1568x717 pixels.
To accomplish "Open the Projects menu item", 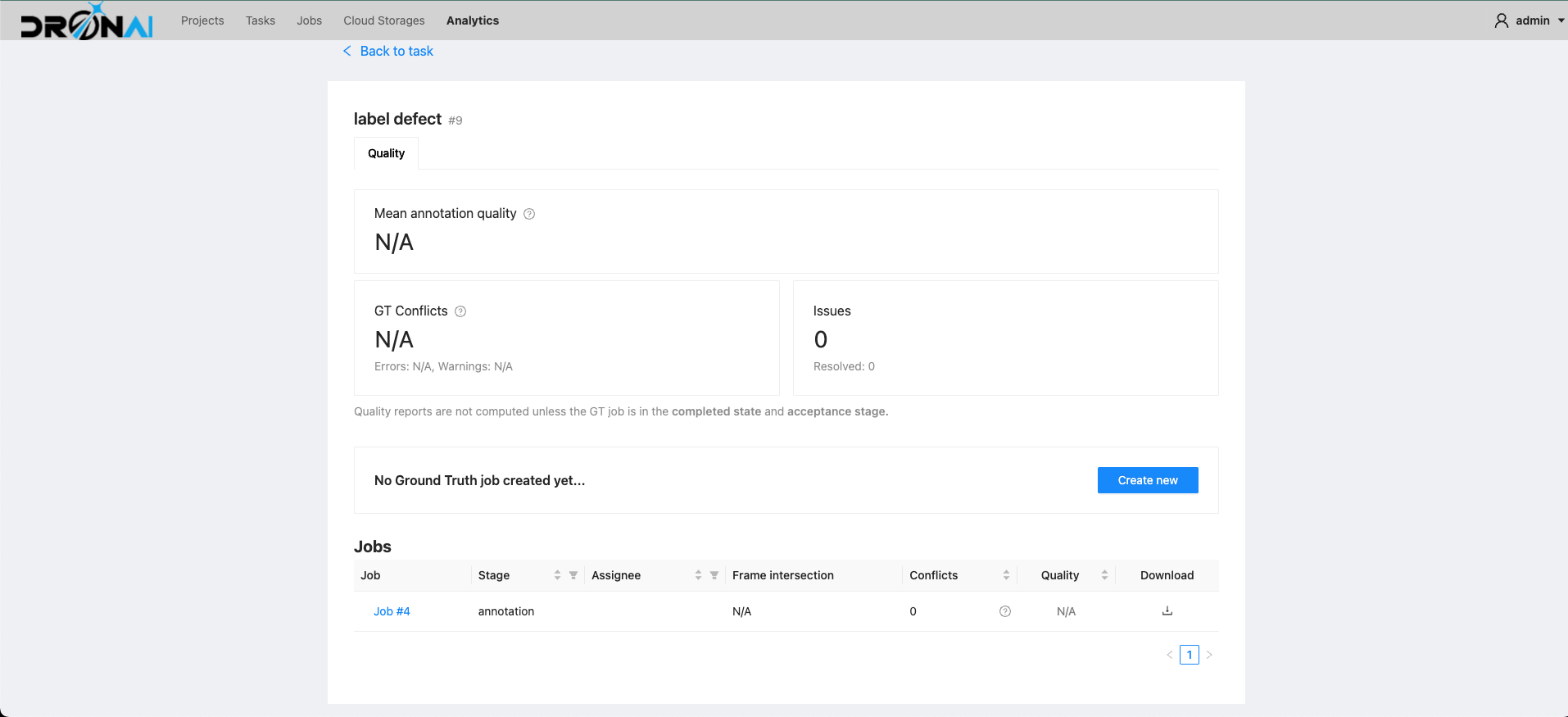I will click(202, 20).
